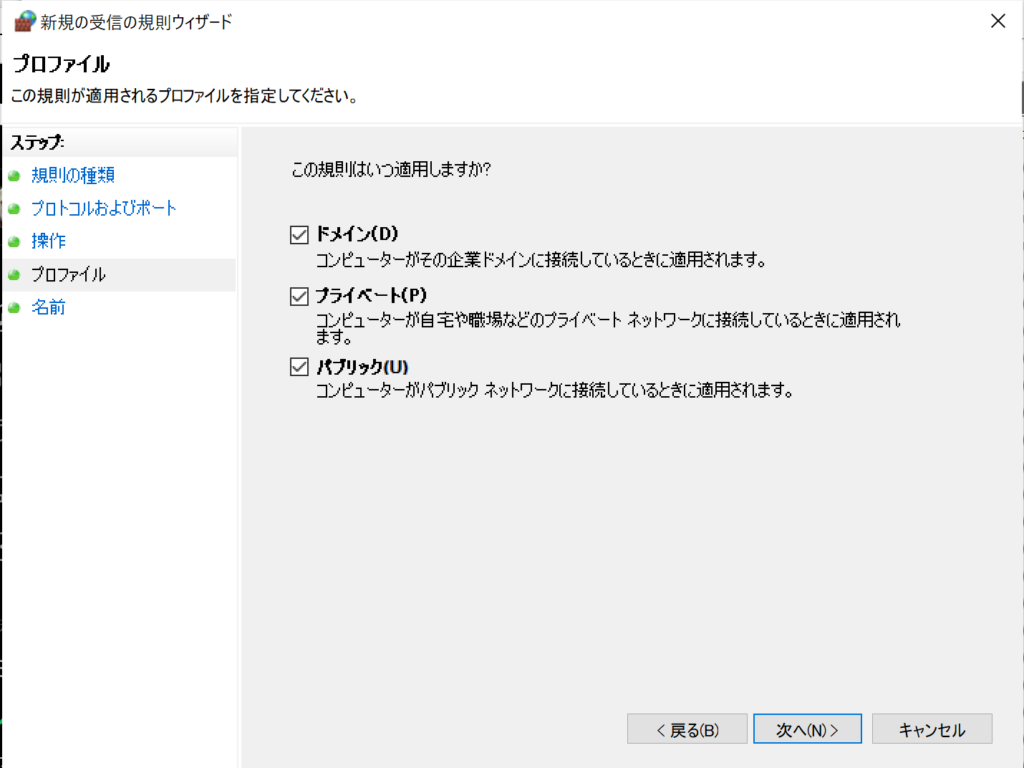Open the プロトコルおよびポート step
The height and width of the screenshot is (768, 1024).
(104, 209)
